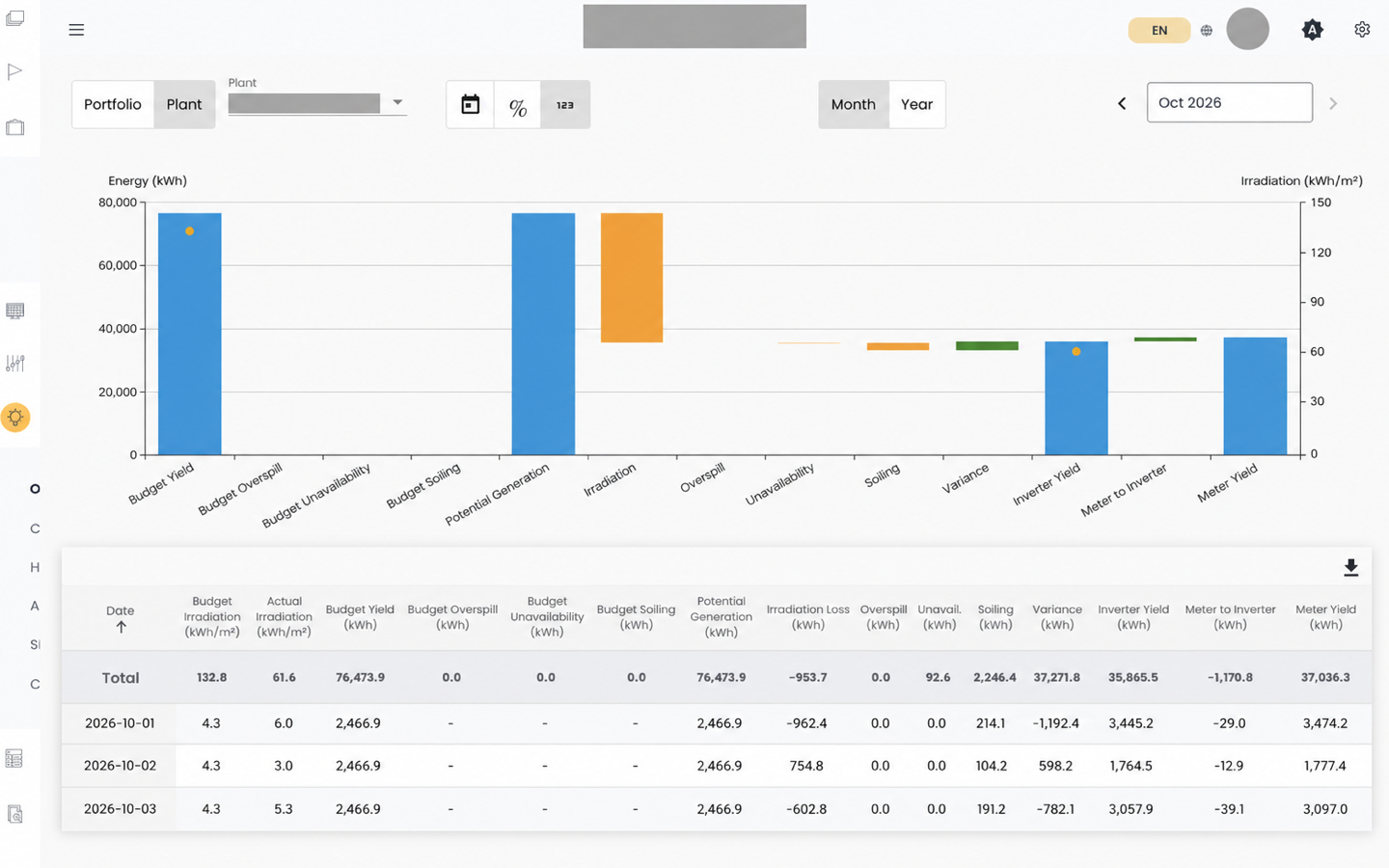This screenshot has height=868, width=1389.
Task: Click the Inverter Yield (kWh) column header
Action: (x=1133, y=617)
